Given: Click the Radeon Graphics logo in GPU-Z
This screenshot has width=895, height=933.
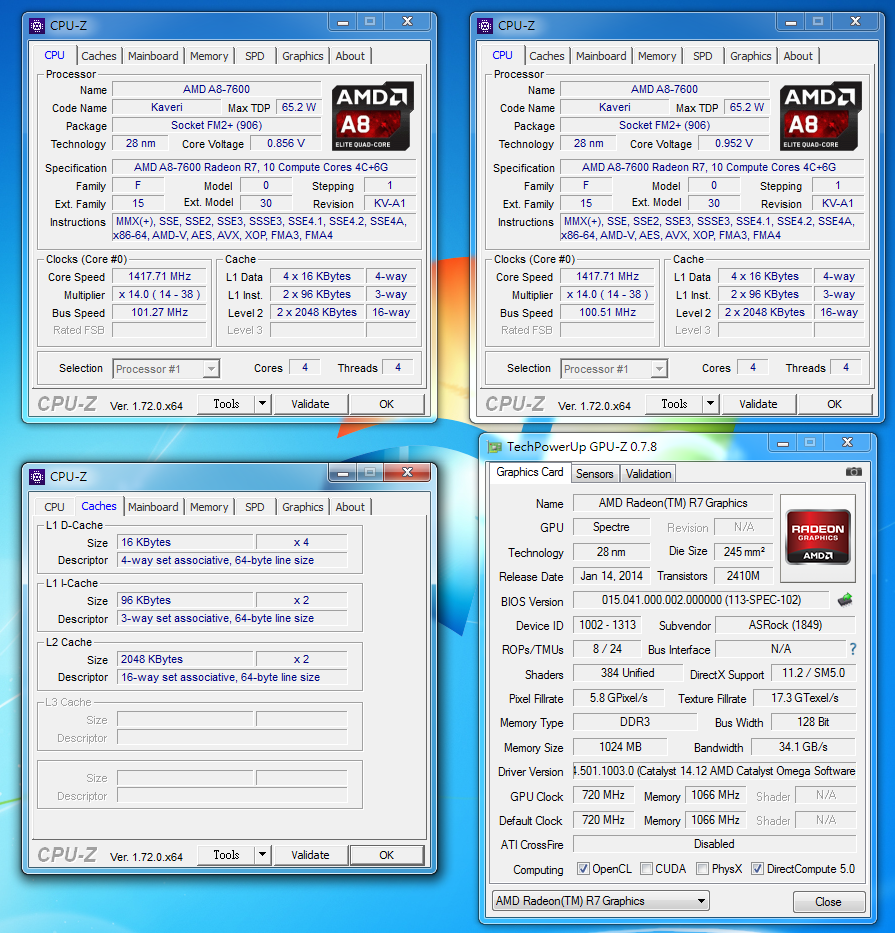Looking at the screenshot, I should pos(818,537).
